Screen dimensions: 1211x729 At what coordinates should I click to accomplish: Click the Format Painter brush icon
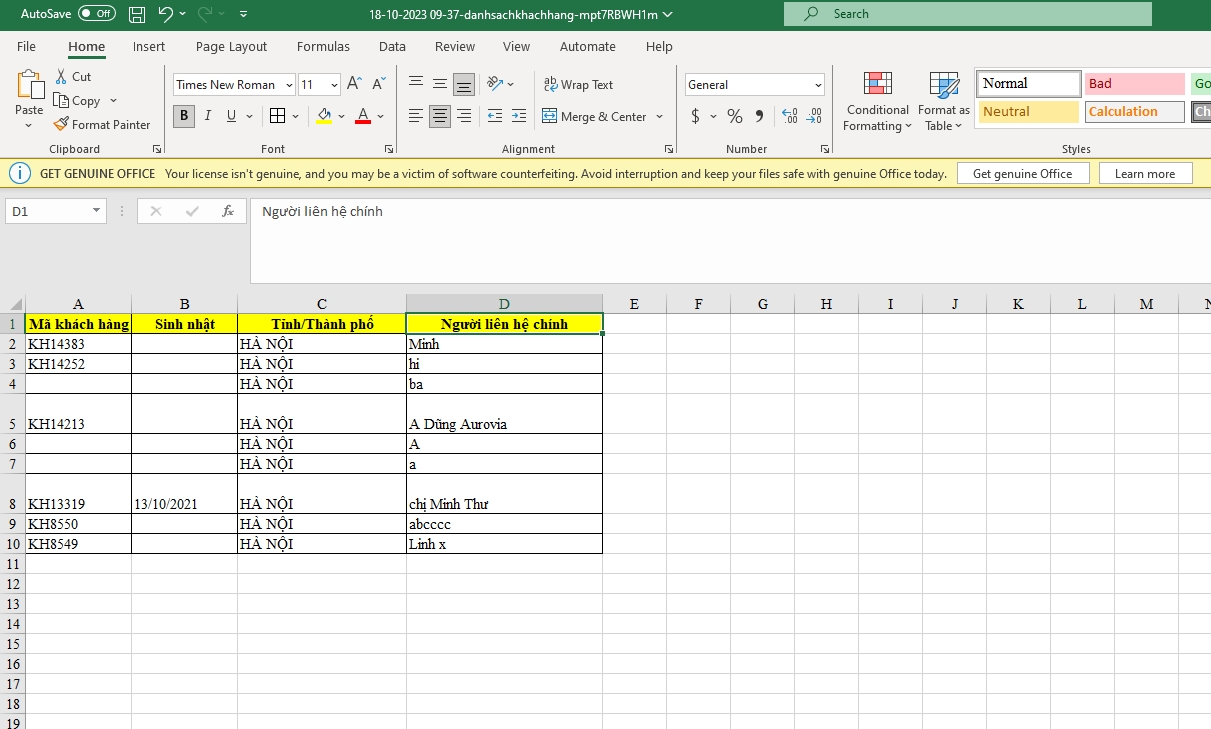pos(62,125)
